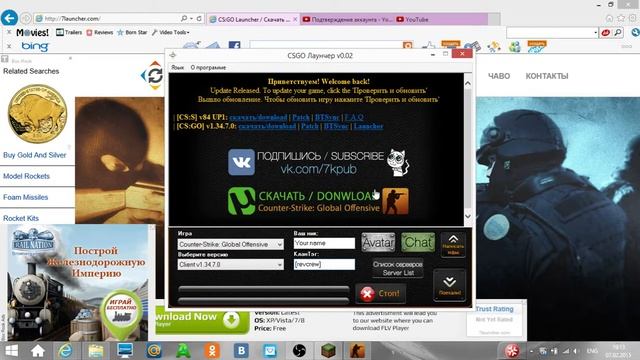Open the browser Home icon
The height and width of the screenshot is (360, 640).
click(x=609, y=18)
